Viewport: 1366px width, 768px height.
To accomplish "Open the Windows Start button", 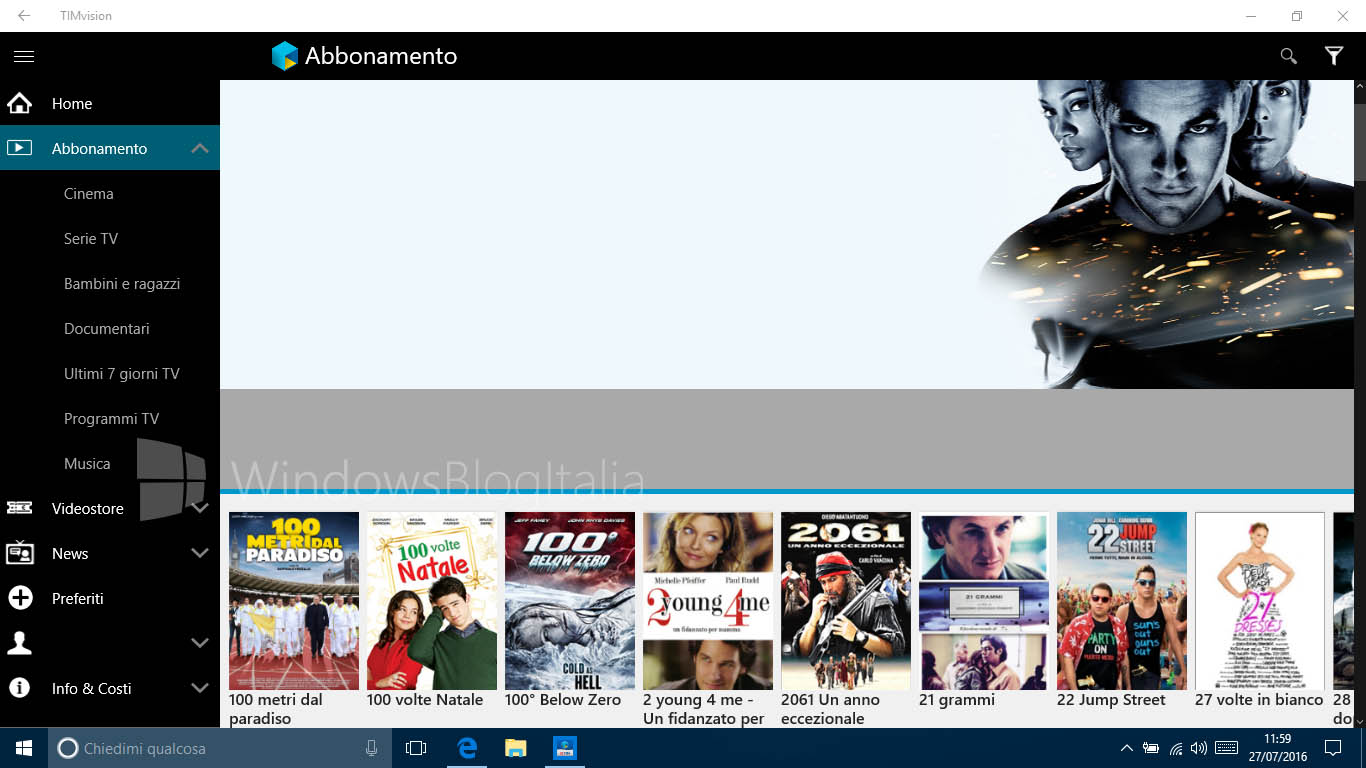I will (24, 748).
